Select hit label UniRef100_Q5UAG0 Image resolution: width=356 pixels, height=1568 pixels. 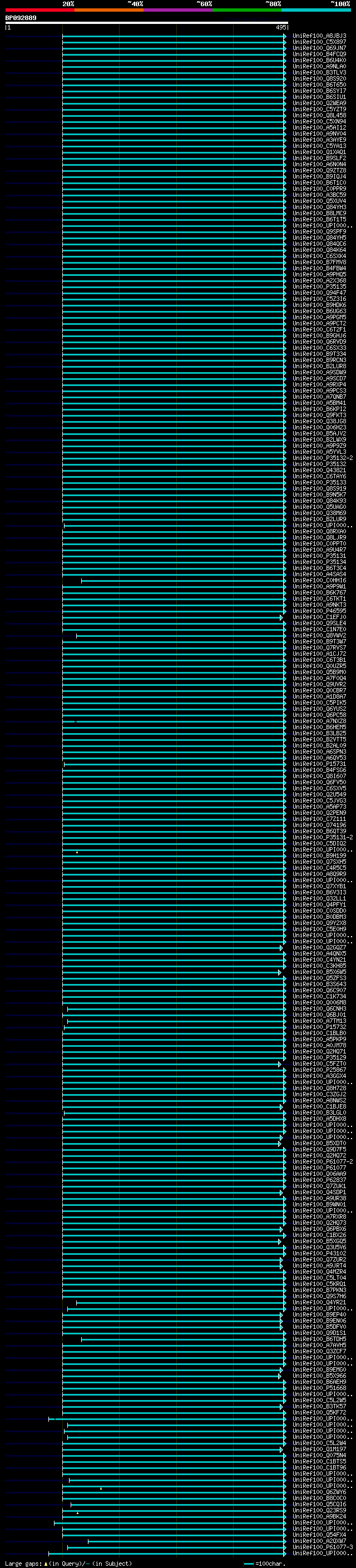(x=319, y=507)
